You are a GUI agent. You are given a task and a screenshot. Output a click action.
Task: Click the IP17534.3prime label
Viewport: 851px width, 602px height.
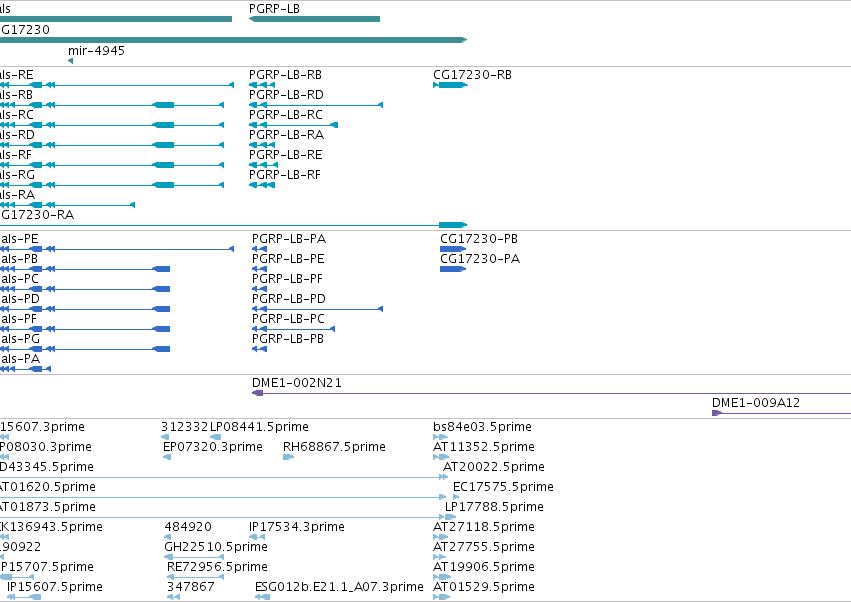coord(296,527)
